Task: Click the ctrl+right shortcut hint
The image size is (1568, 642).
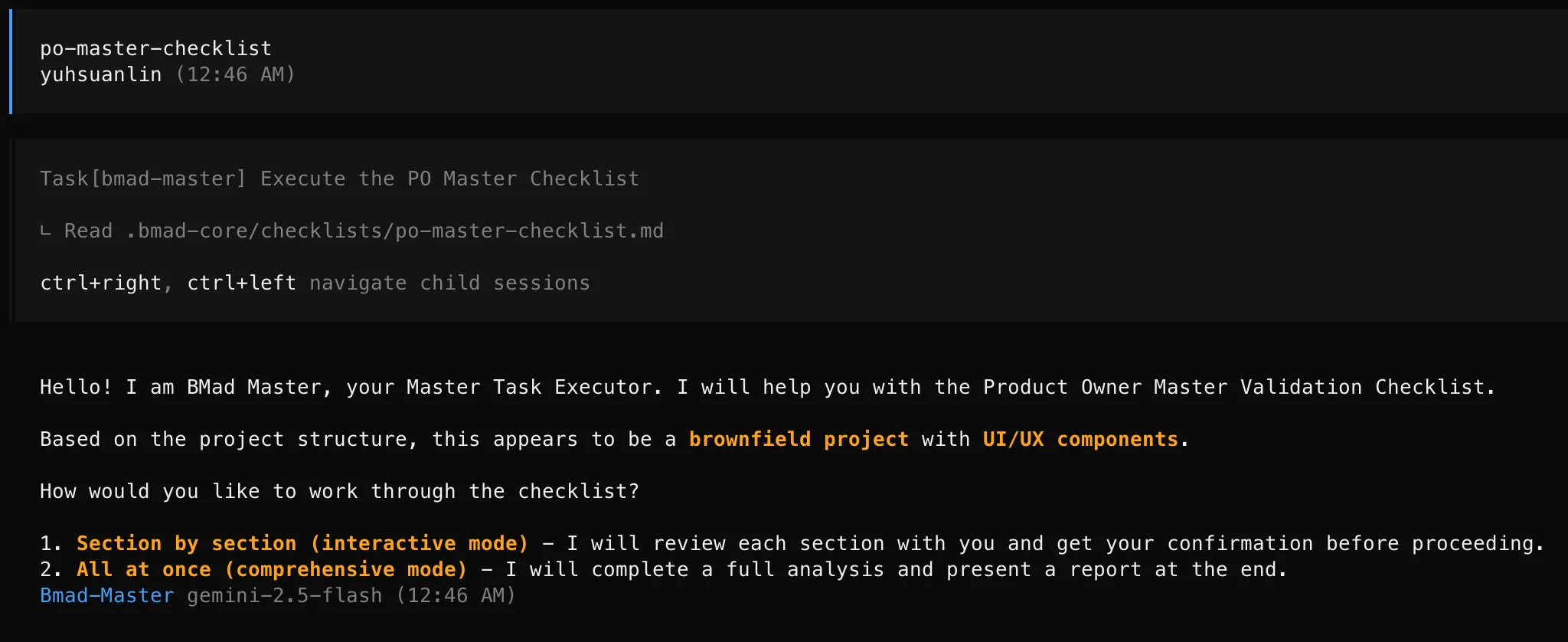Action: click(x=100, y=283)
